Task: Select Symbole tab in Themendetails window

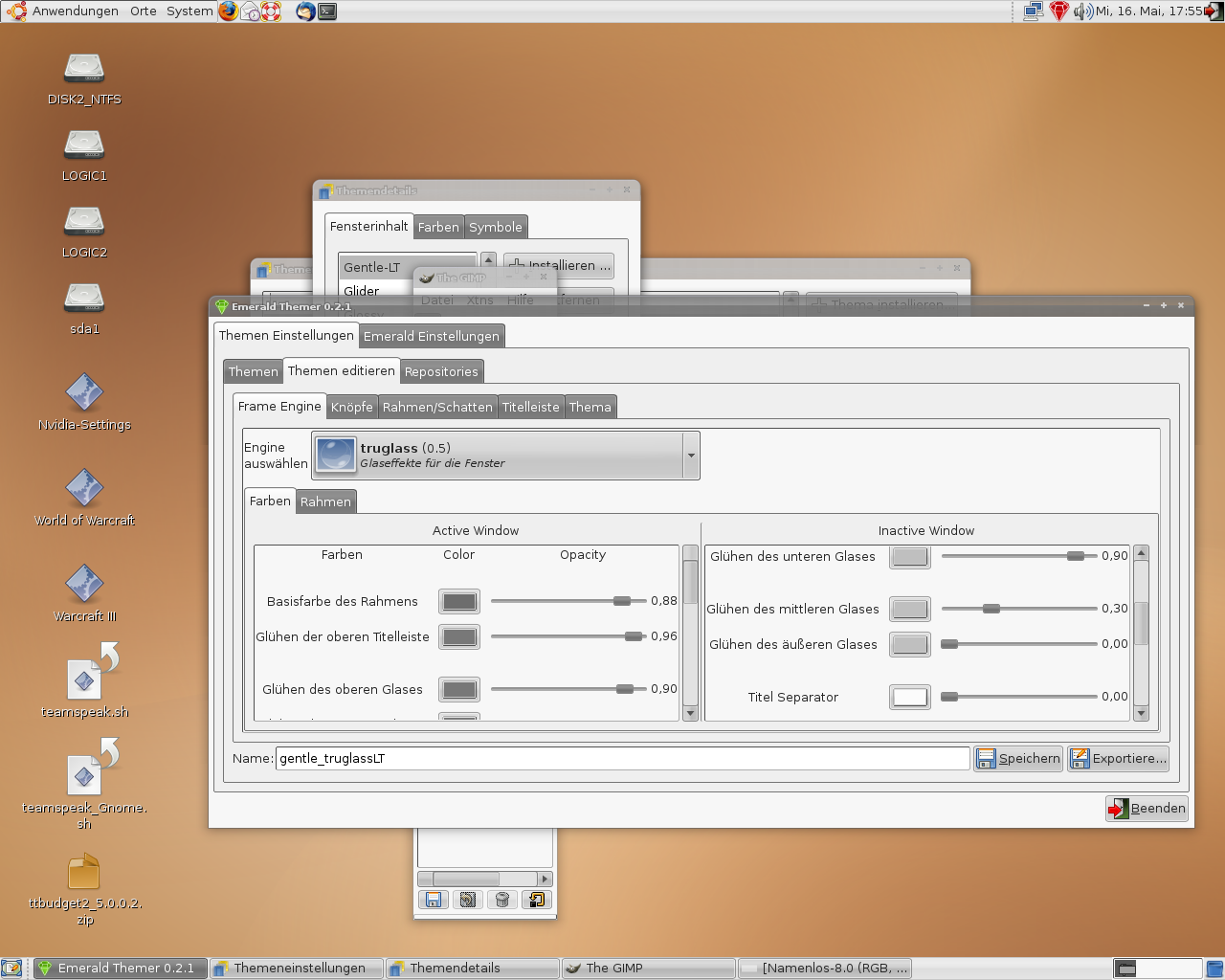Action: pos(496,227)
